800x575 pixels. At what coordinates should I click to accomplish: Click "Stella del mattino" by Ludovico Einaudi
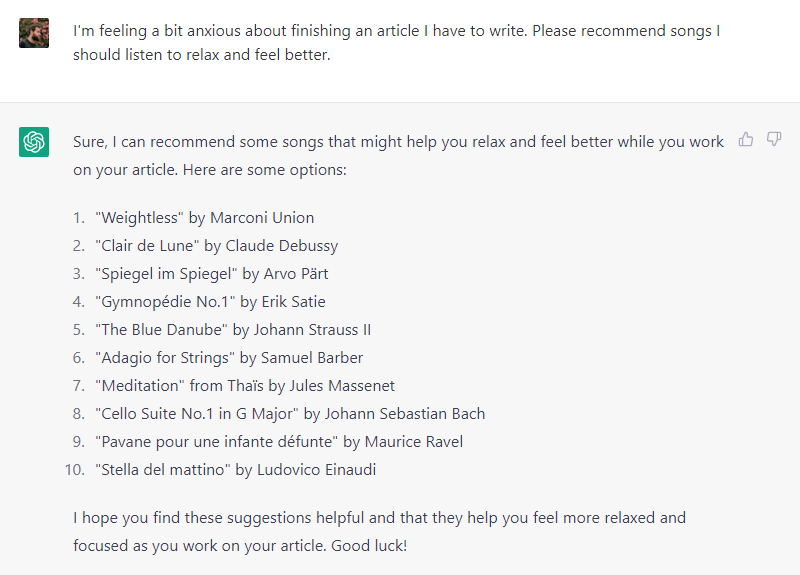pyautogui.click(x=236, y=470)
